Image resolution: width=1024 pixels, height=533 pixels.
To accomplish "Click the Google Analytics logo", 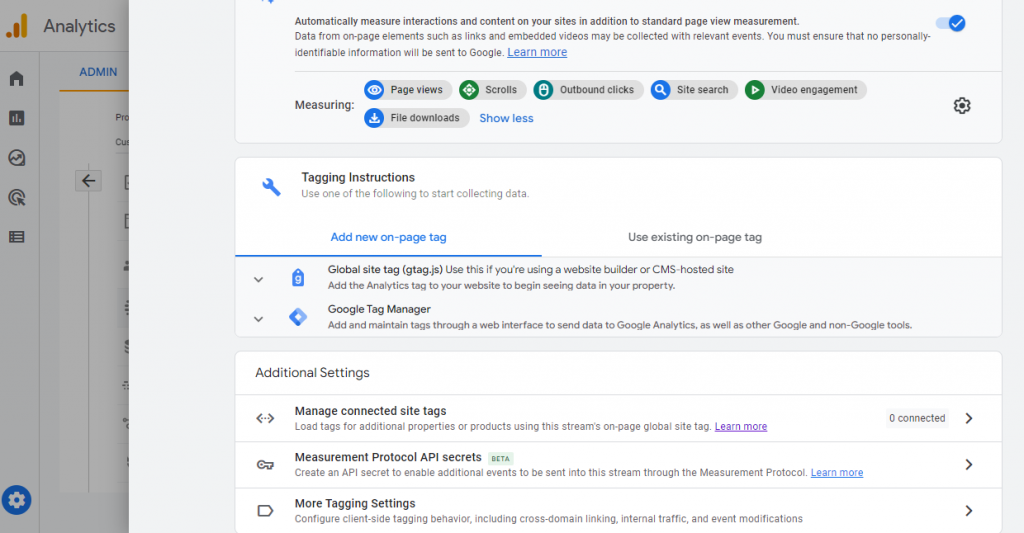I will (17, 27).
